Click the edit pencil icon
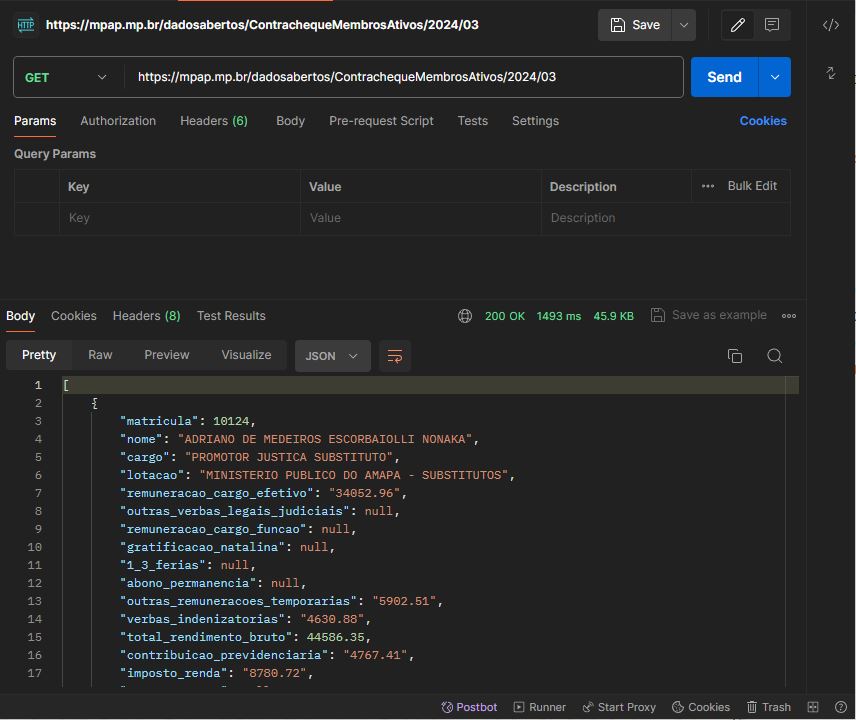This screenshot has height=720, width=856. coord(738,25)
